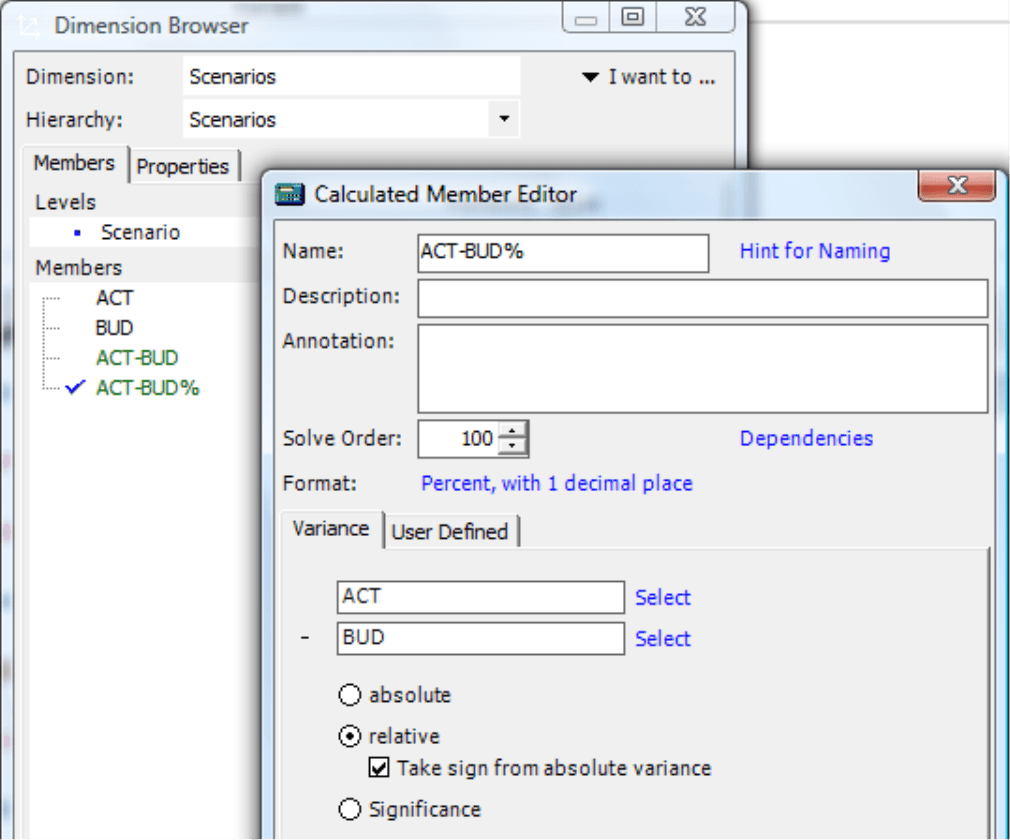Toggle Take sign from absolute variance
This screenshot has width=1010, height=840.
379,768
